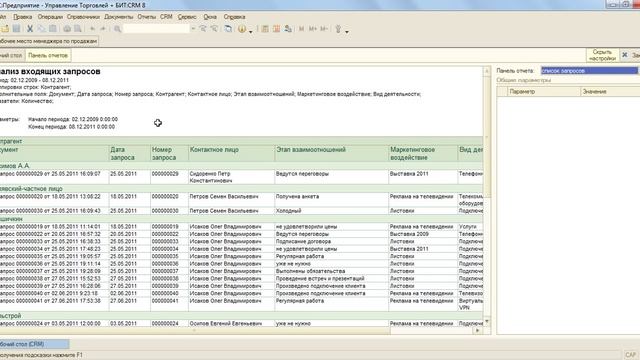Open the Операции menu
The width and height of the screenshot is (640, 360).
point(50,17)
